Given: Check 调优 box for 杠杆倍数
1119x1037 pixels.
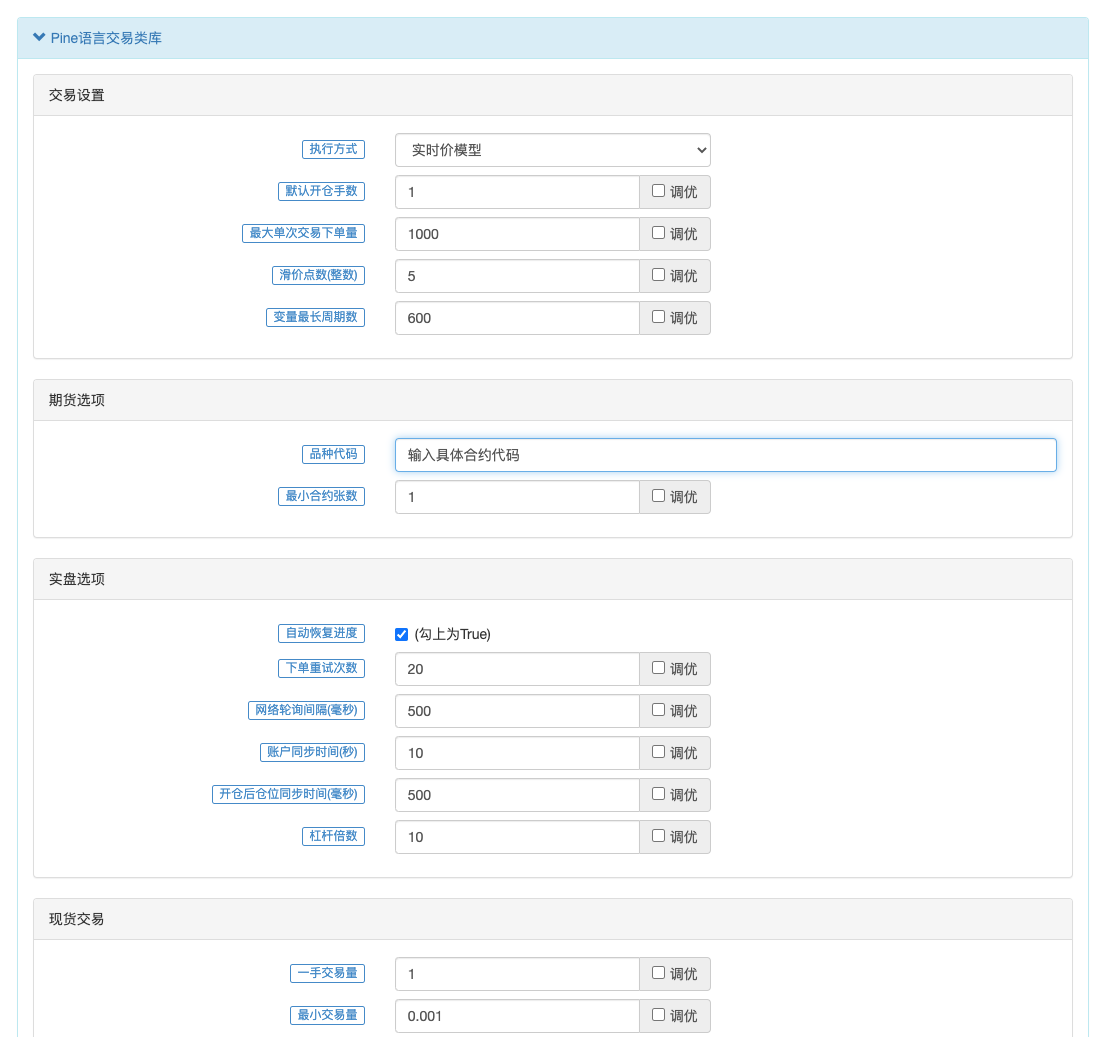Looking at the screenshot, I should tap(658, 836).
